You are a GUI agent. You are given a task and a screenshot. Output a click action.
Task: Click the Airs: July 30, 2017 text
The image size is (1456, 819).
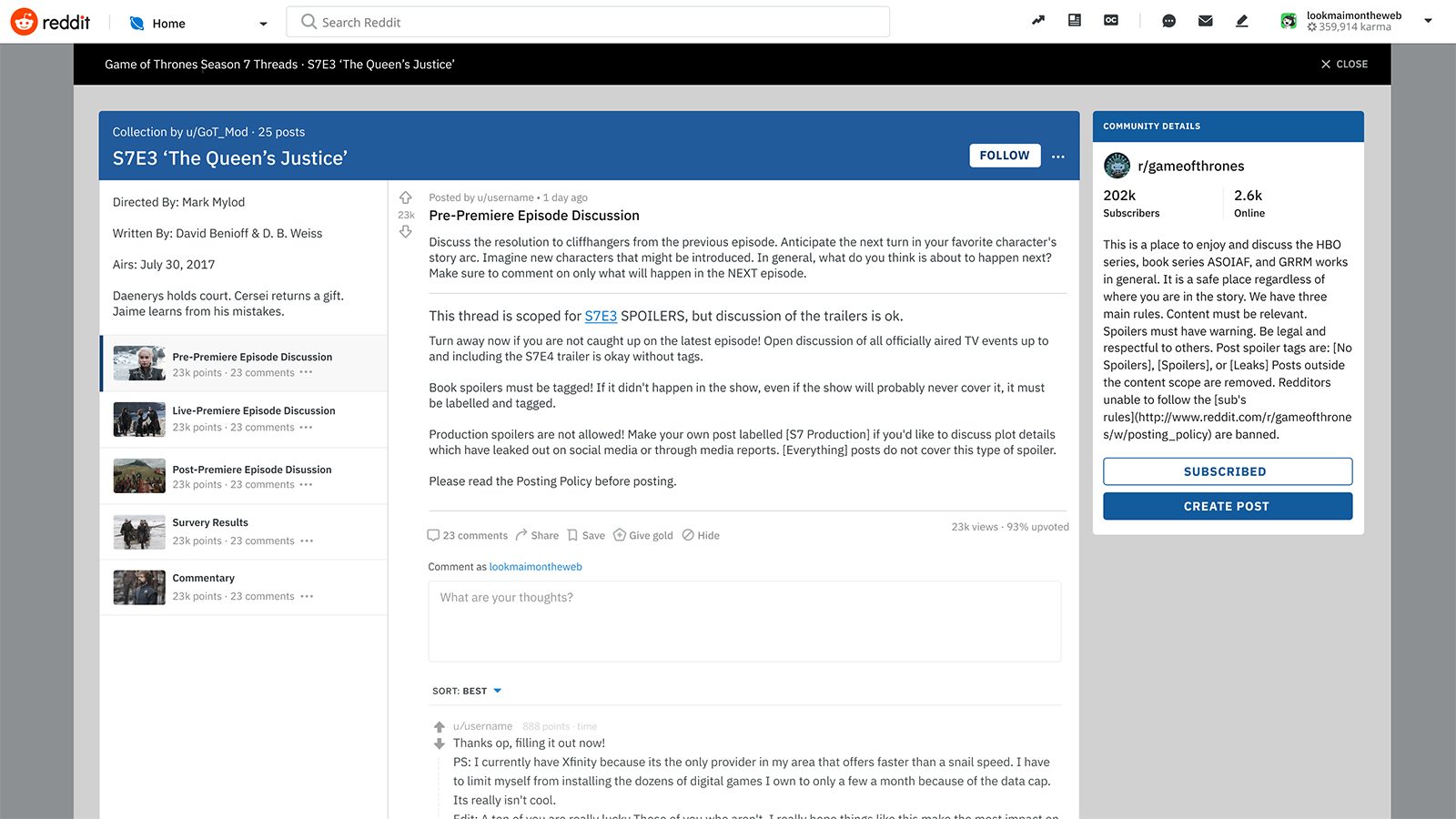coord(164,265)
